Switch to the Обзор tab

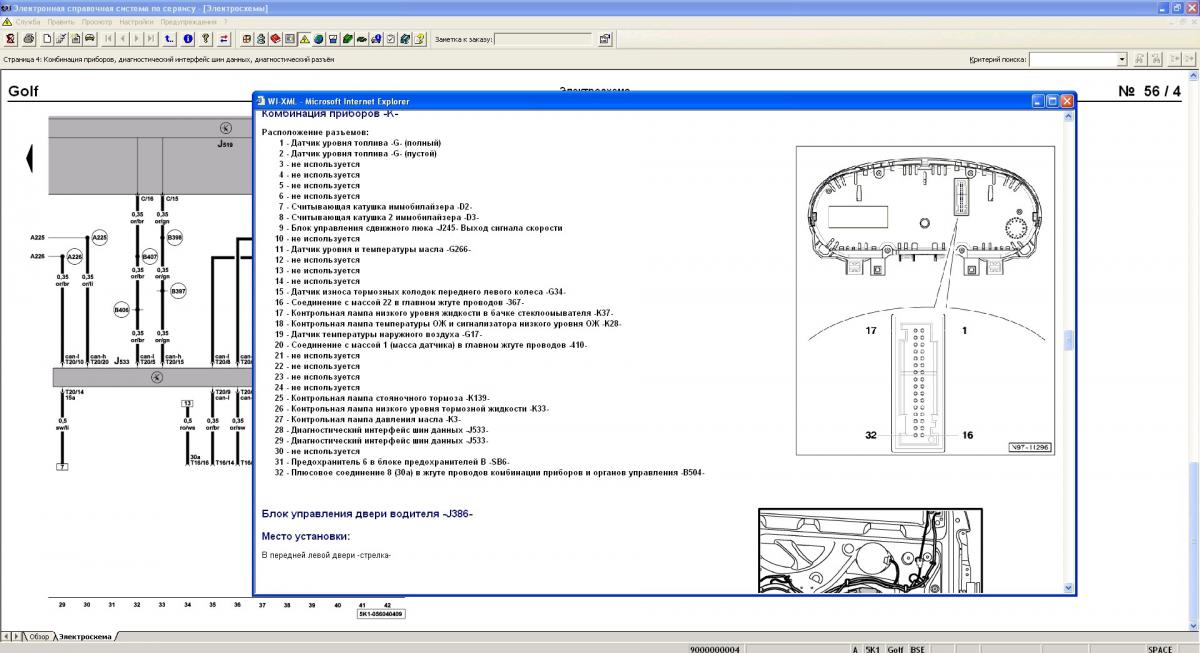[x=39, y=636]
